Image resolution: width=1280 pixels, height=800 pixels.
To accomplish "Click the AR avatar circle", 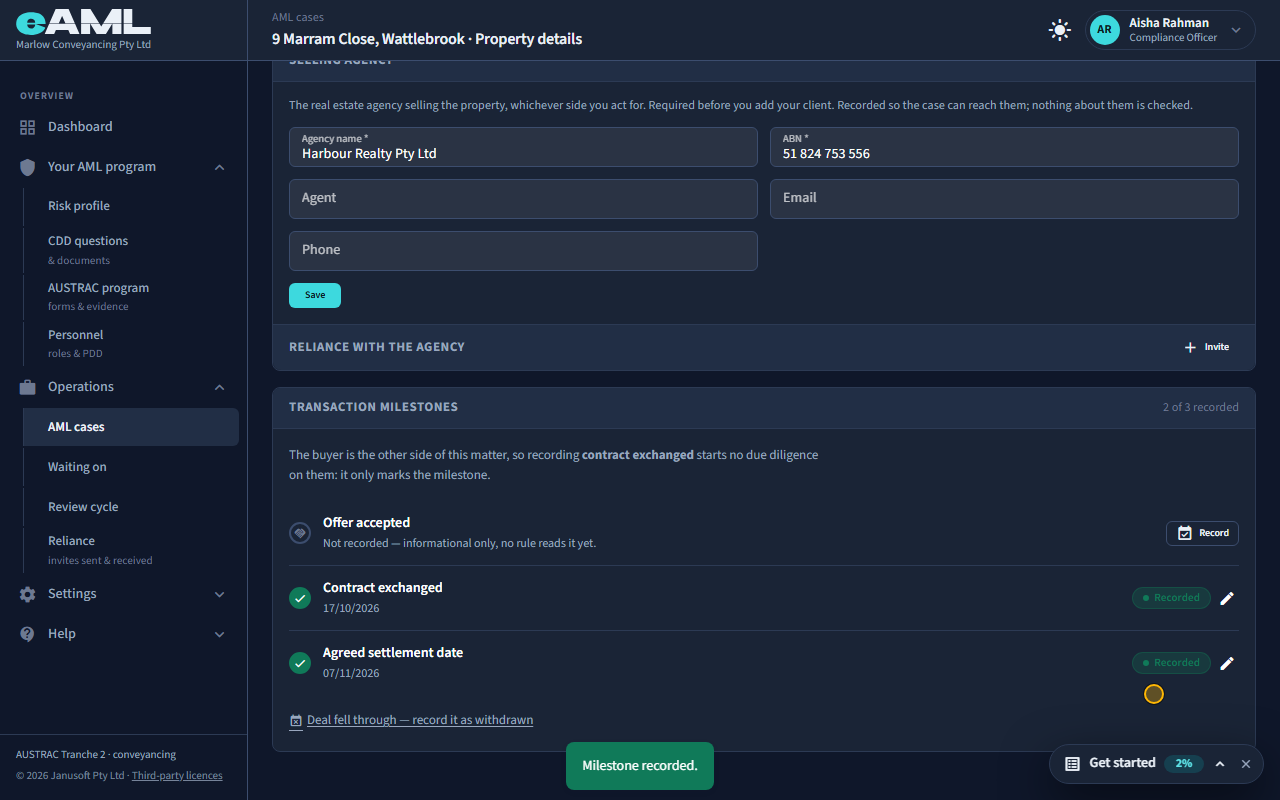I will pos(1104,30).
